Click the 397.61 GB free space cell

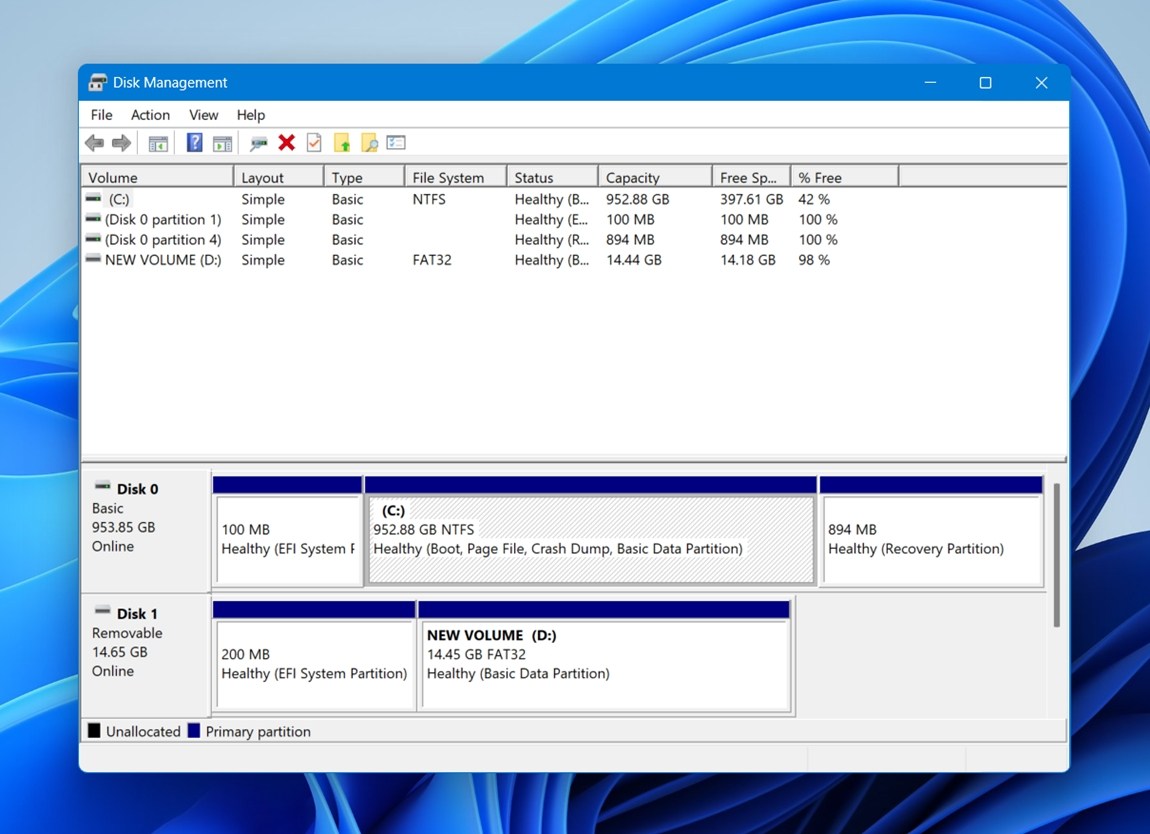(752, 200)
